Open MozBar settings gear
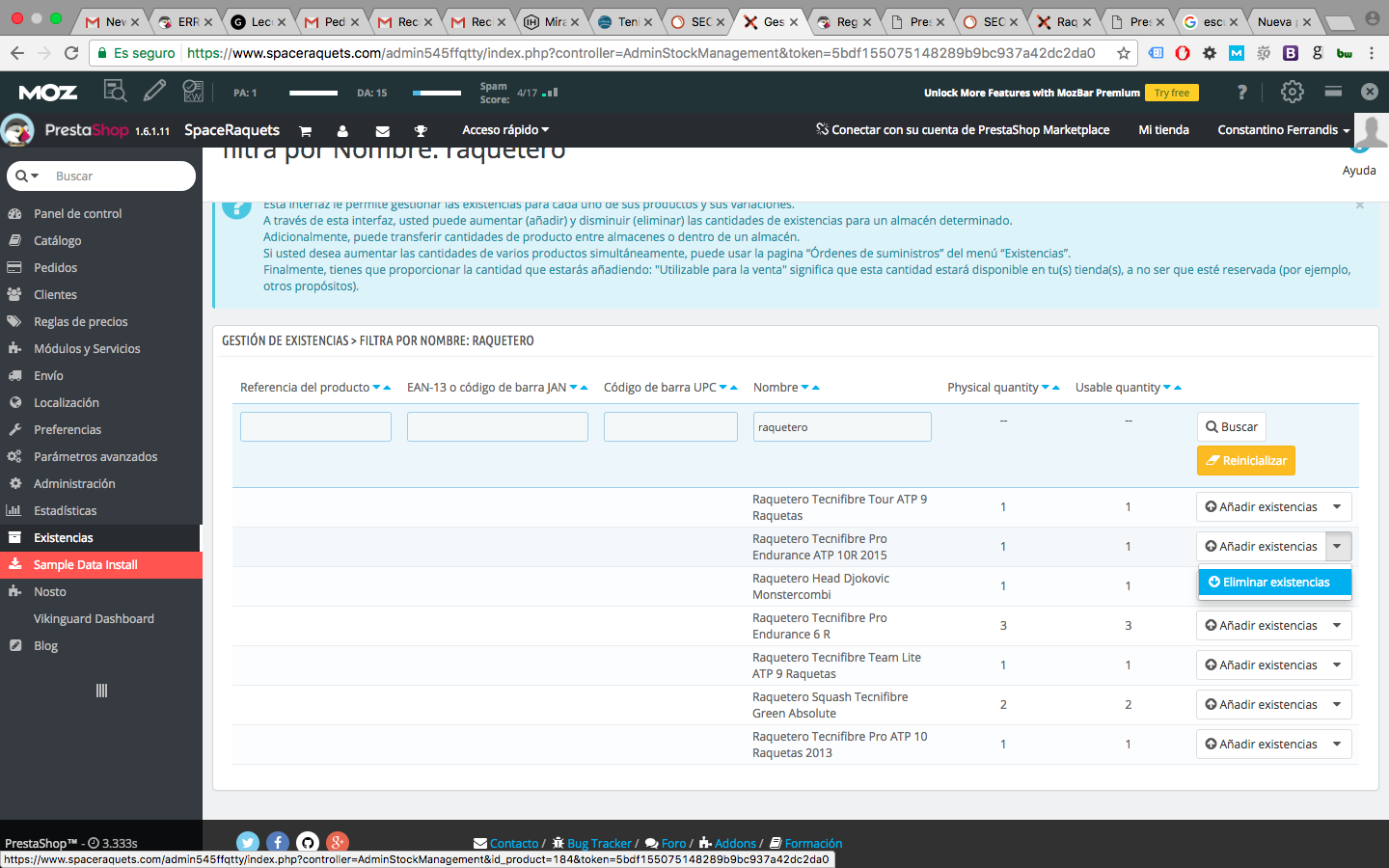The width and height of the screenshot is (1389, 868). pyautogui.click(x=1292, y=92)
